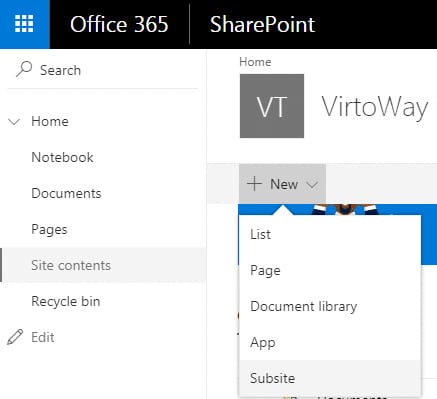Image resolution: width=437 pixels, height=399 pixels.
Task: Collapse the Home navigation chevron
Action: 14,122
